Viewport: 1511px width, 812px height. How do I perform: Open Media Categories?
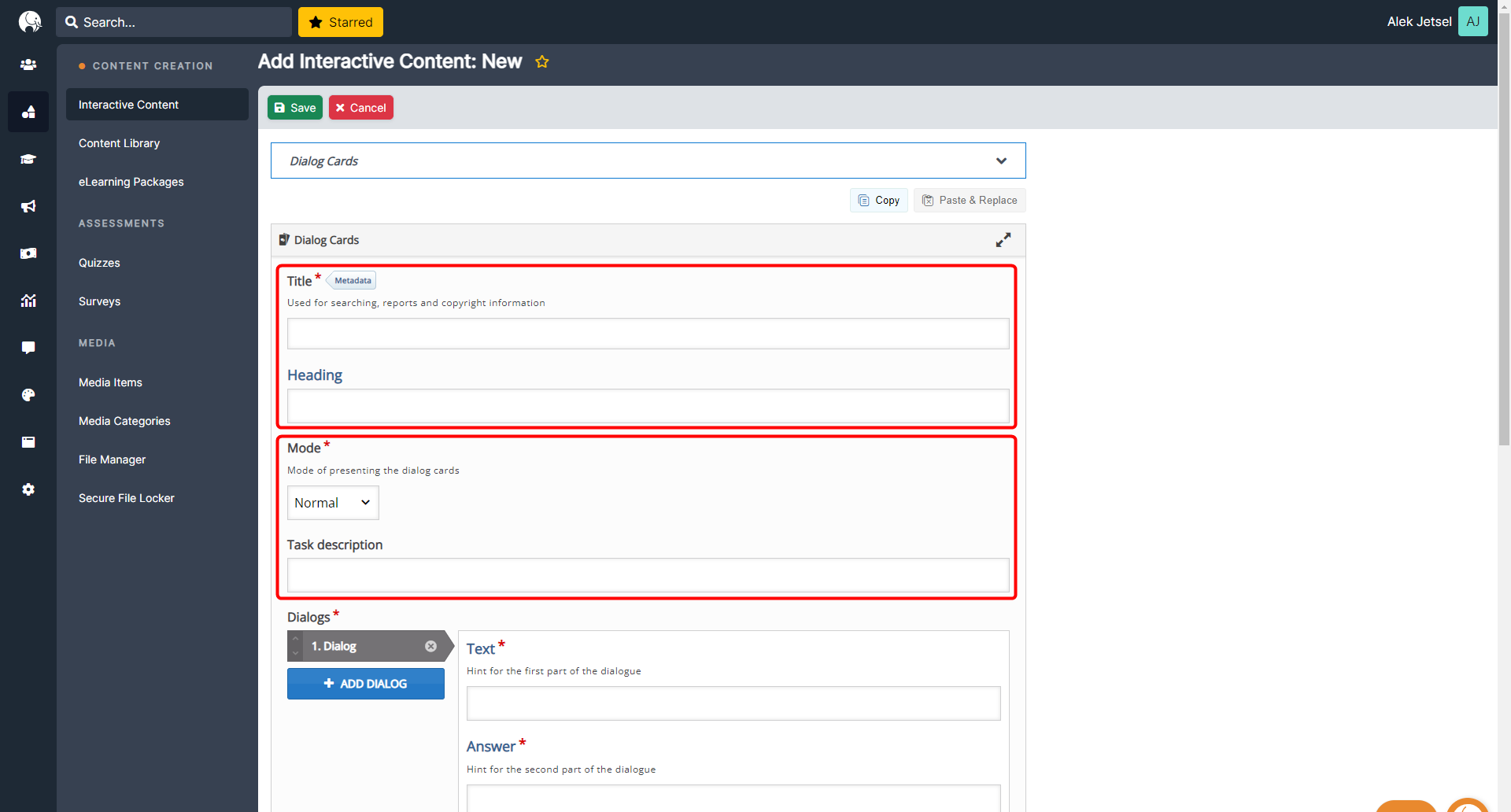(x=124, y=421)
